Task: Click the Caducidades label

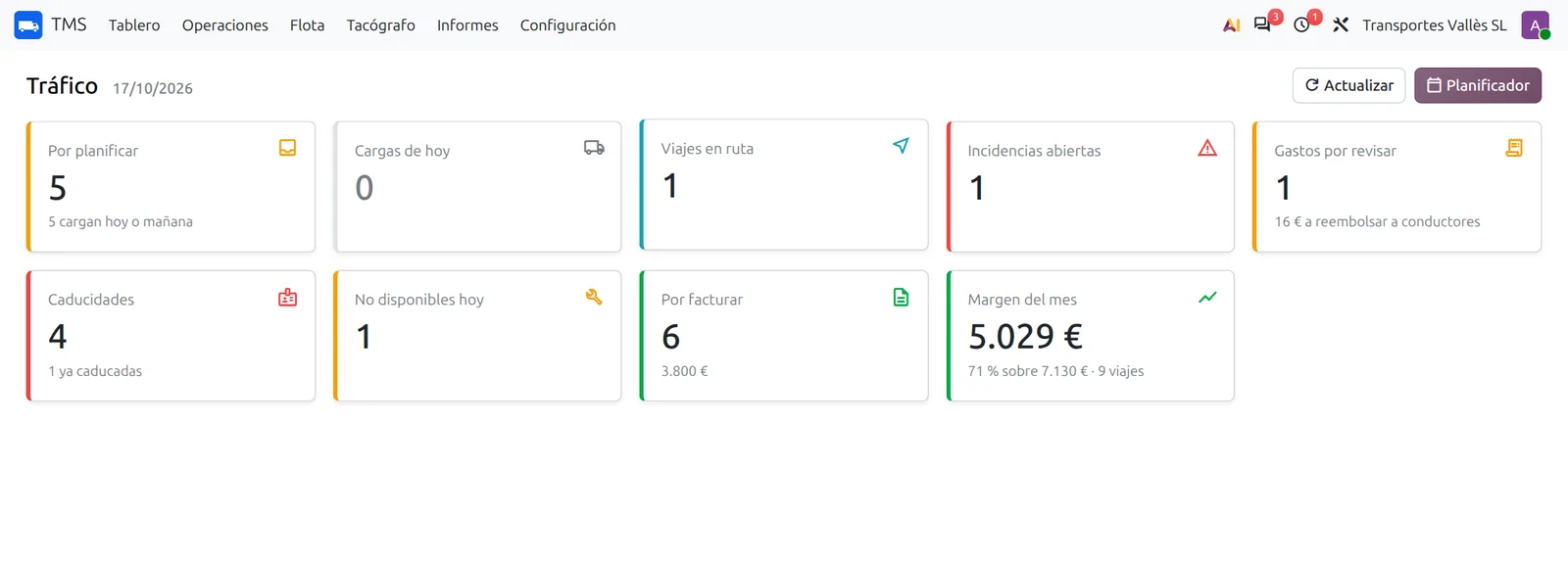Action: click(91, 300)
